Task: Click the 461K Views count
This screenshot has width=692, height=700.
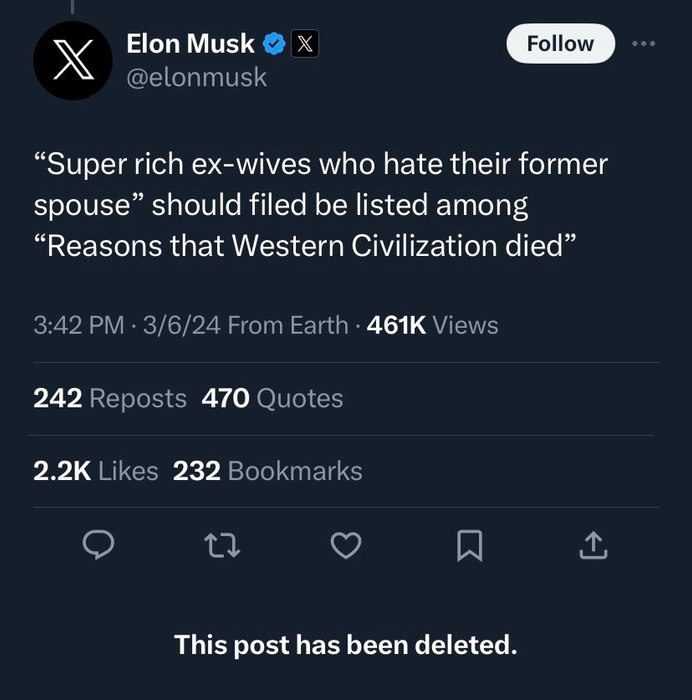Action: [432, 325]
